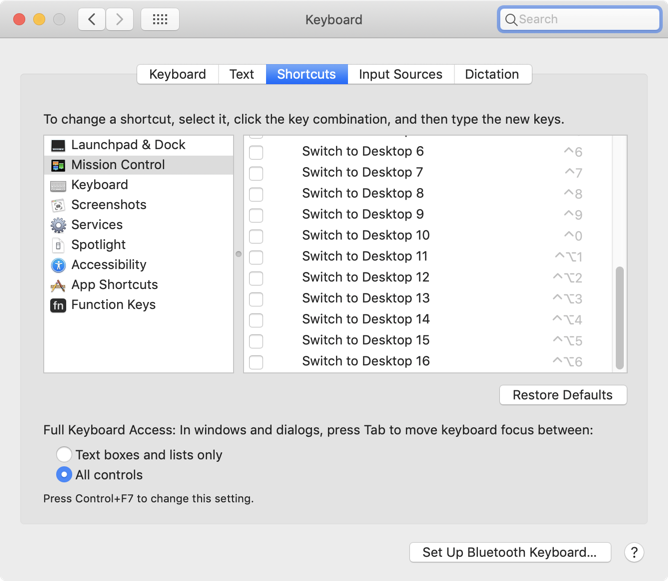This screenshot has height=581, width=668.
Task: Click the Restore Defaults button
Action: pos(563,395)
